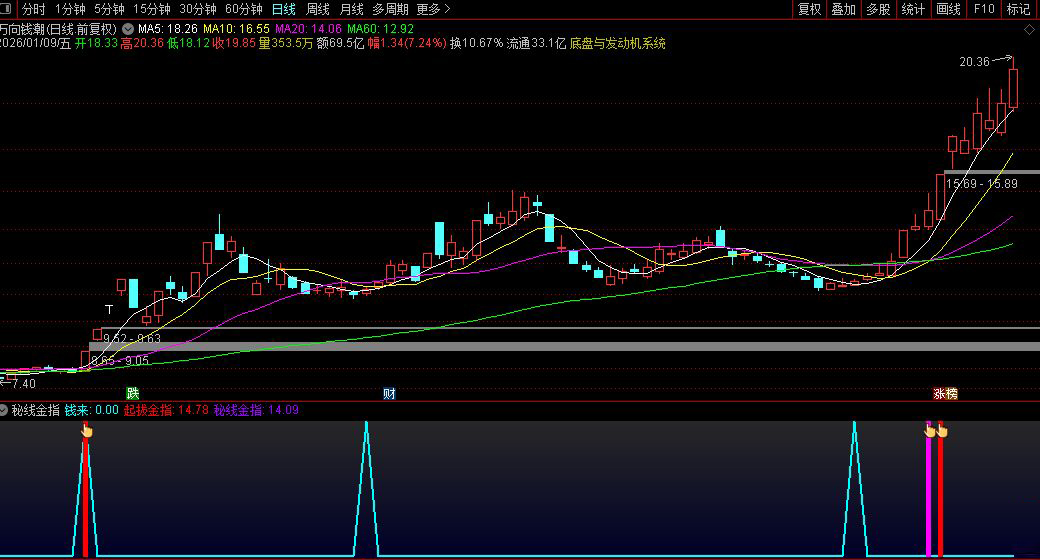Viewport: 1040px width, 560px height.
Task: Switch to the 15分钟 chart
Action: coord(152,9)
